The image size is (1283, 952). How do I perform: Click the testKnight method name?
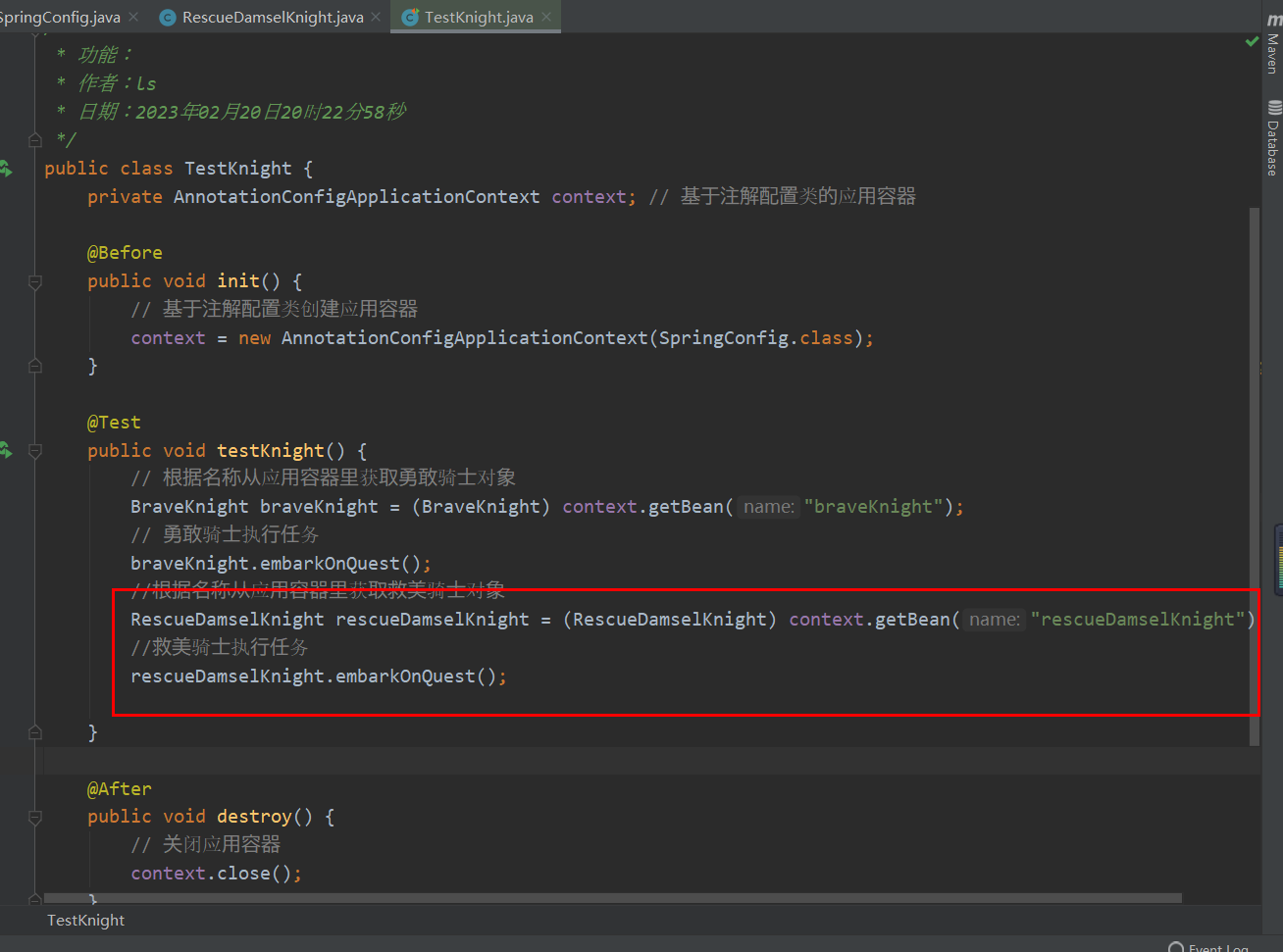click(x=271, y=451)
